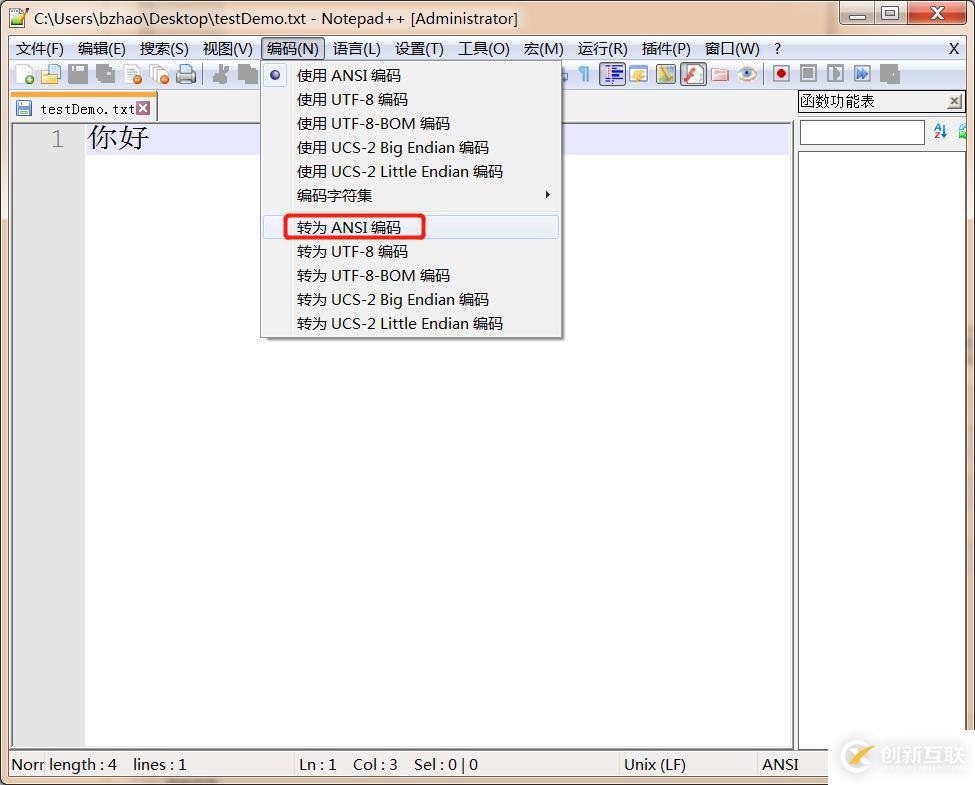Image resolution: width=975 pixels, height=785 pixels.
Task: Close the testDemo.txt tab
Action: 143,108
